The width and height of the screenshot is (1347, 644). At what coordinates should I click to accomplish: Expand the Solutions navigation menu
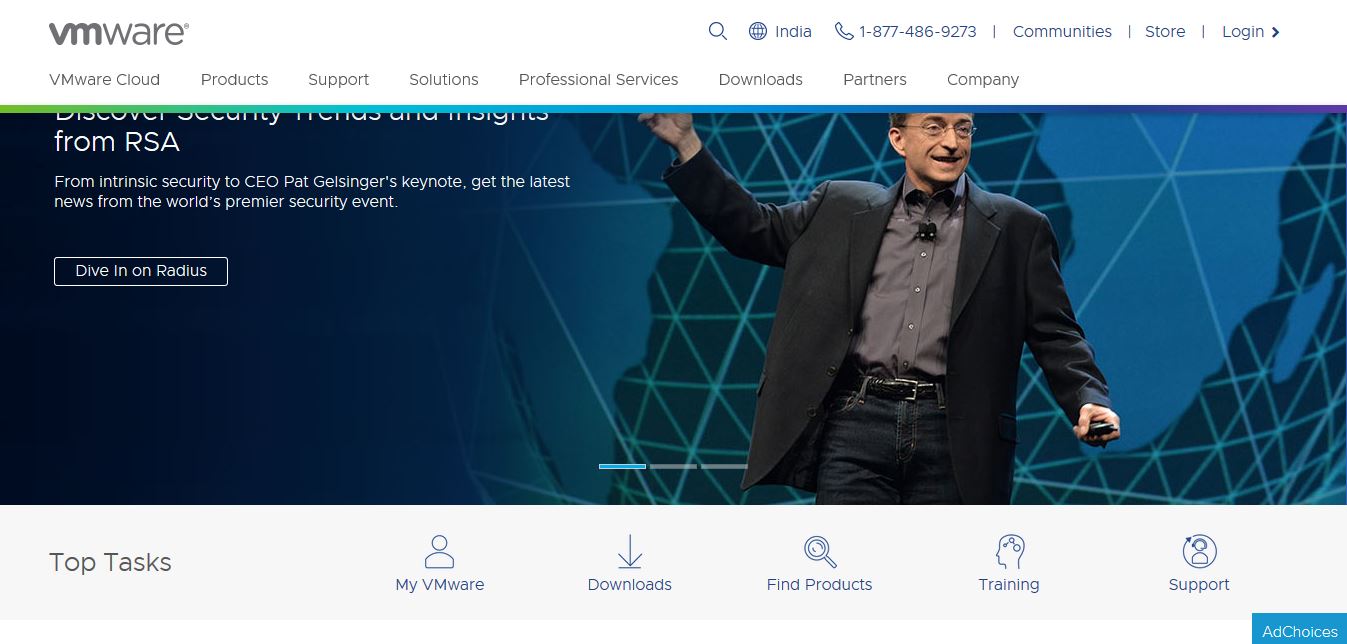pos(443,79)
